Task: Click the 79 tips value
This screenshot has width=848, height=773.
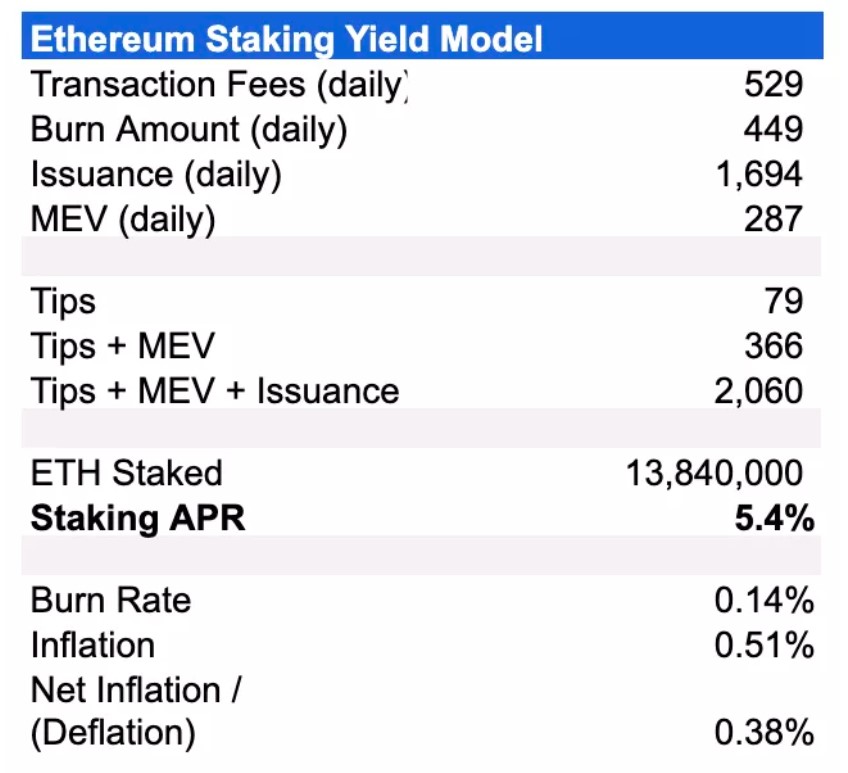Action: (x=784, y=301)
